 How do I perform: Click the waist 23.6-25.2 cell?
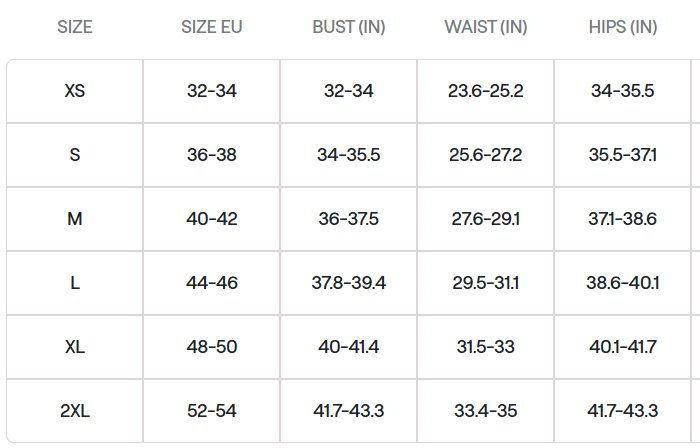(486, 91)
